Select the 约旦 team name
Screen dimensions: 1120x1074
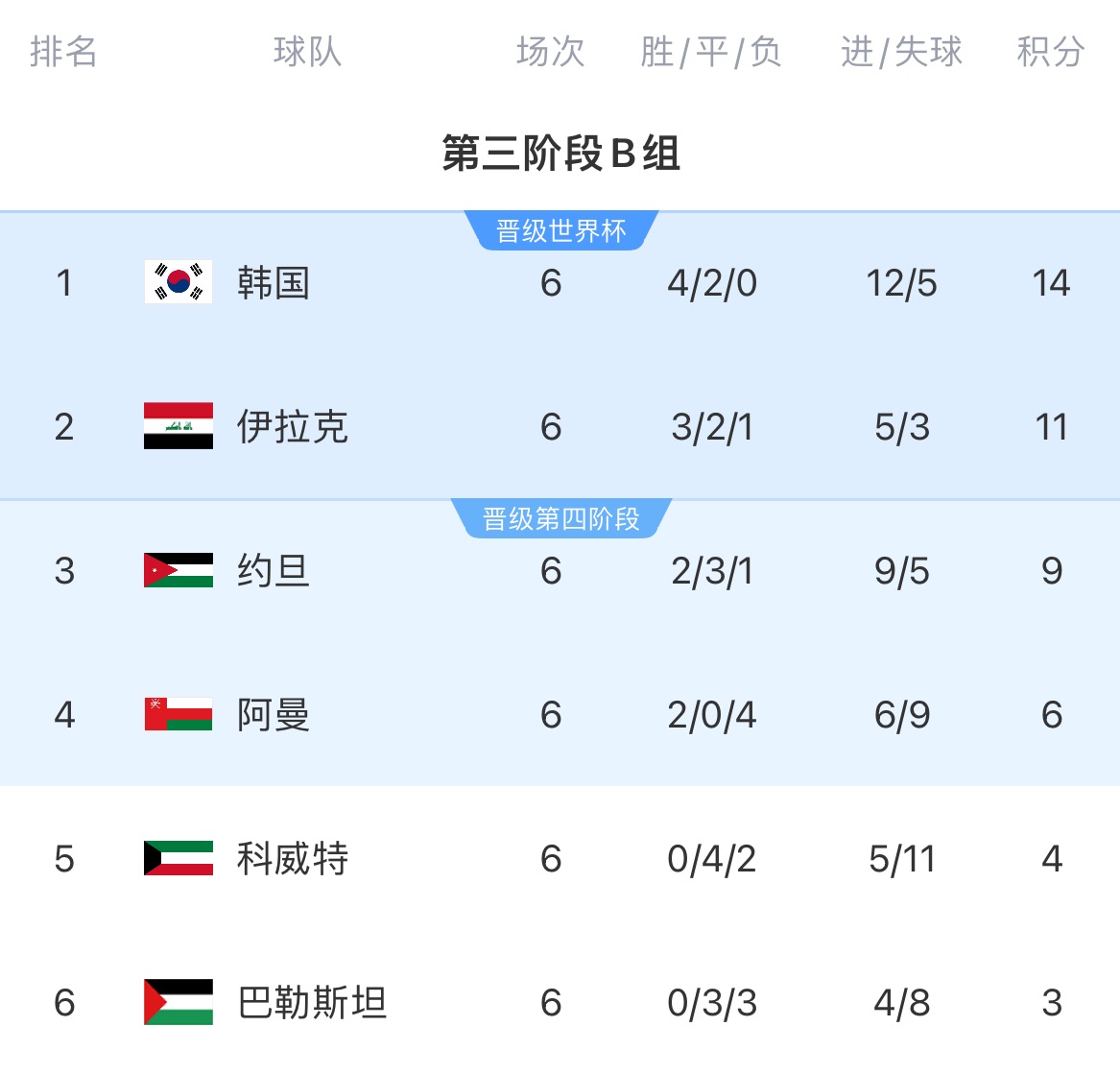coord(274,571)
